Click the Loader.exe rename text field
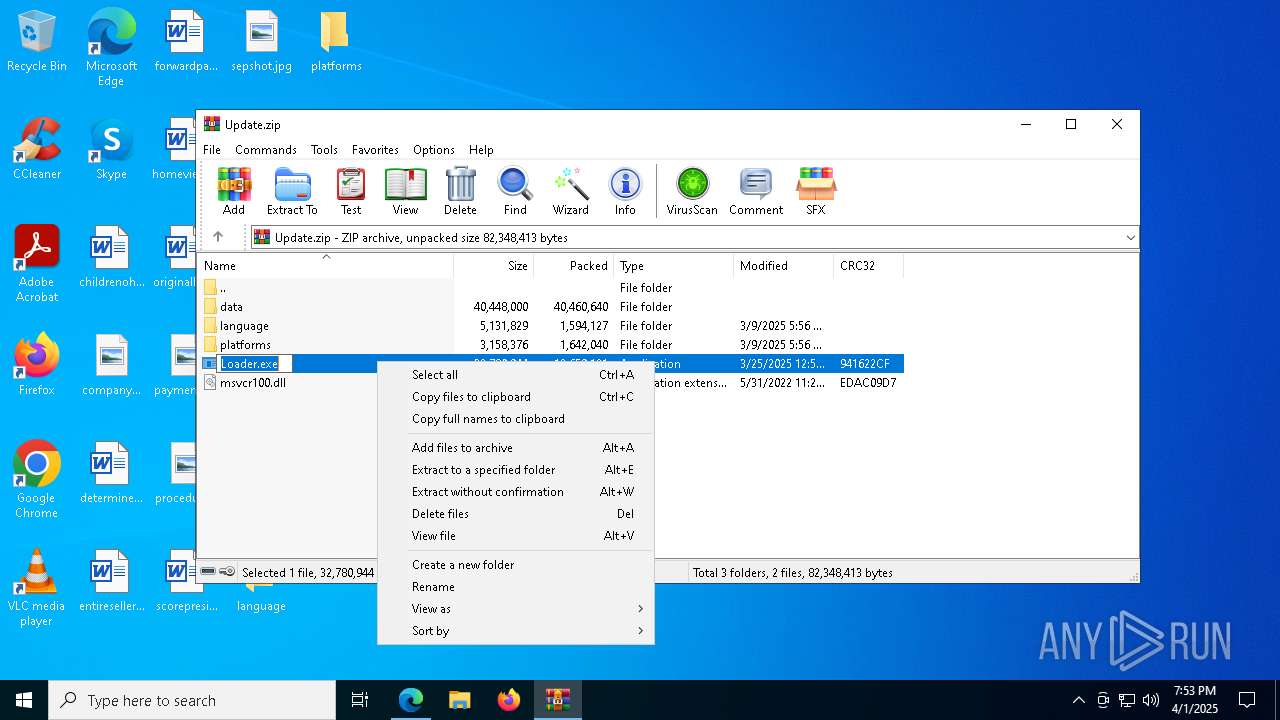 tap(255, 364)
